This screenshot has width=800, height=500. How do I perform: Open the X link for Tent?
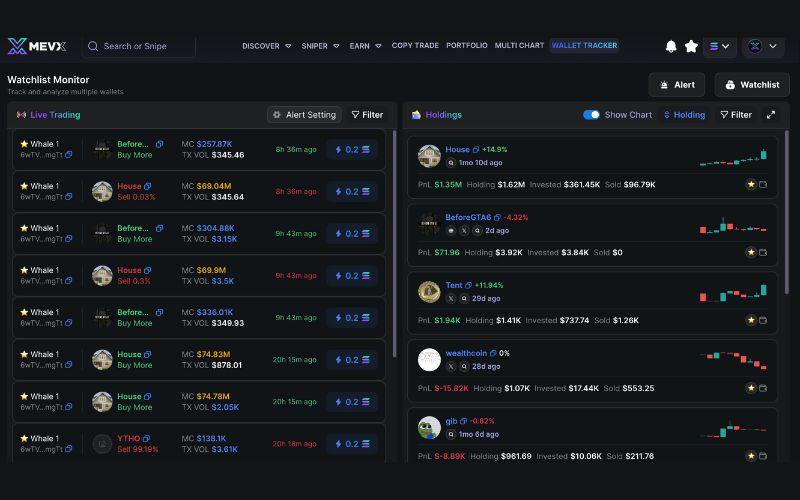451,298
